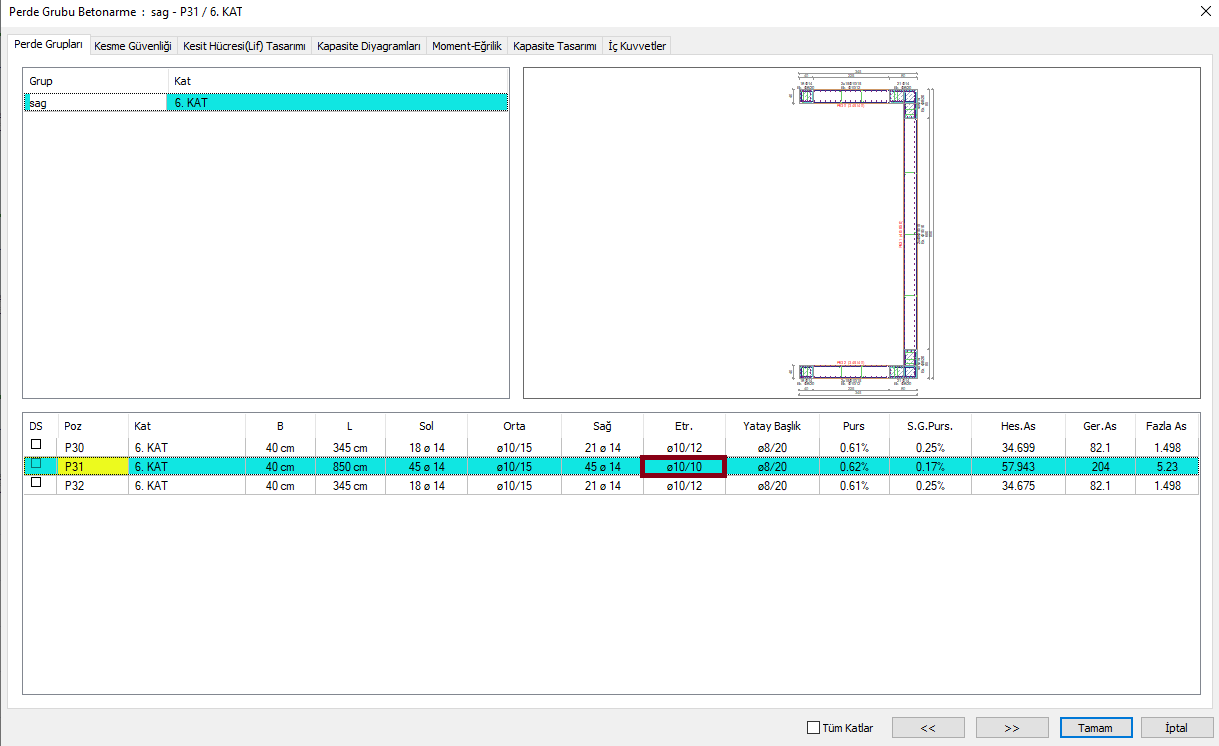
Task: Click the << previous button
Action: [x=928, y=728]
